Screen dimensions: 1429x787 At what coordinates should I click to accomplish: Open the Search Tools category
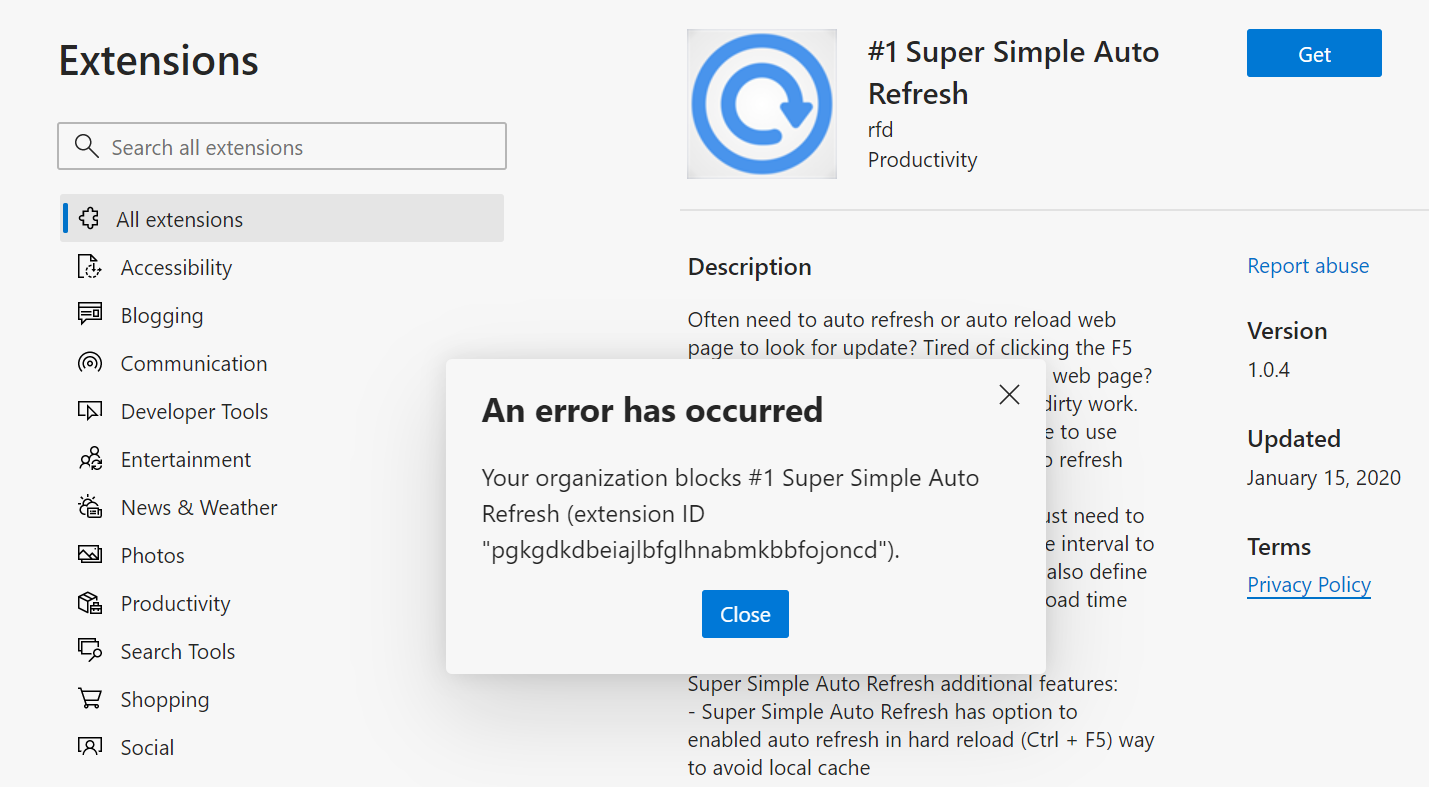(178, 651)
